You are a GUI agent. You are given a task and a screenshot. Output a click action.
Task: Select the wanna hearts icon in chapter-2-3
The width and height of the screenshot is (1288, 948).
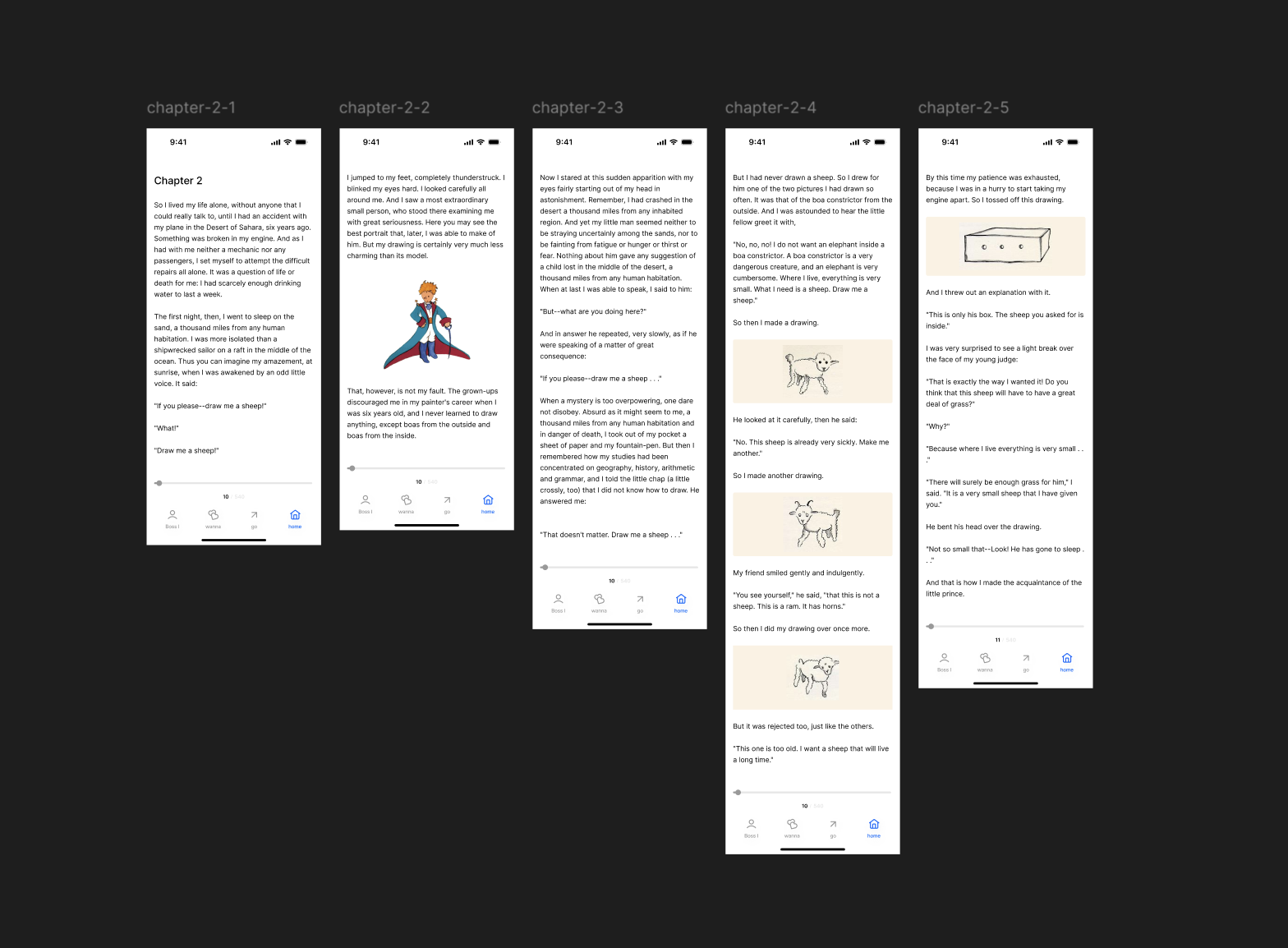point(599,599)
